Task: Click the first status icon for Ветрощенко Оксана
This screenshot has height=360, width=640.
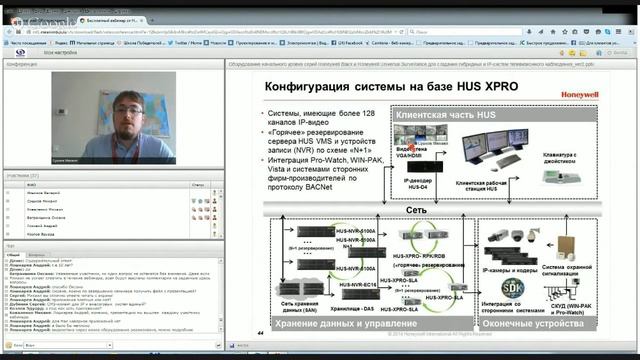Action: tap(194, 218)
